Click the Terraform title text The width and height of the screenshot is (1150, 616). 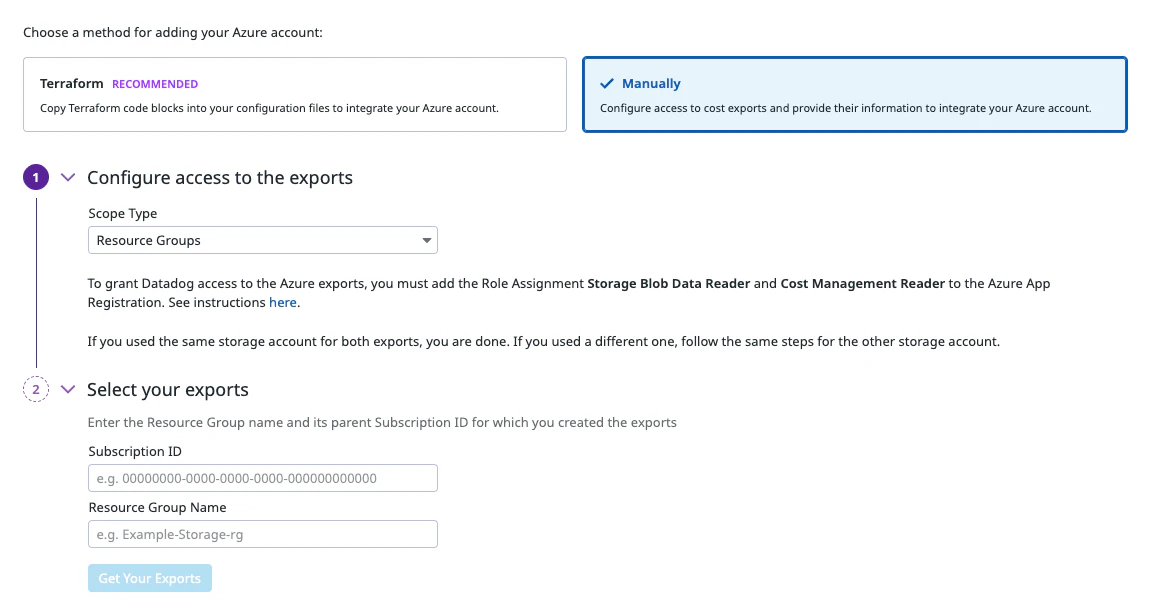tap(72, 84)
